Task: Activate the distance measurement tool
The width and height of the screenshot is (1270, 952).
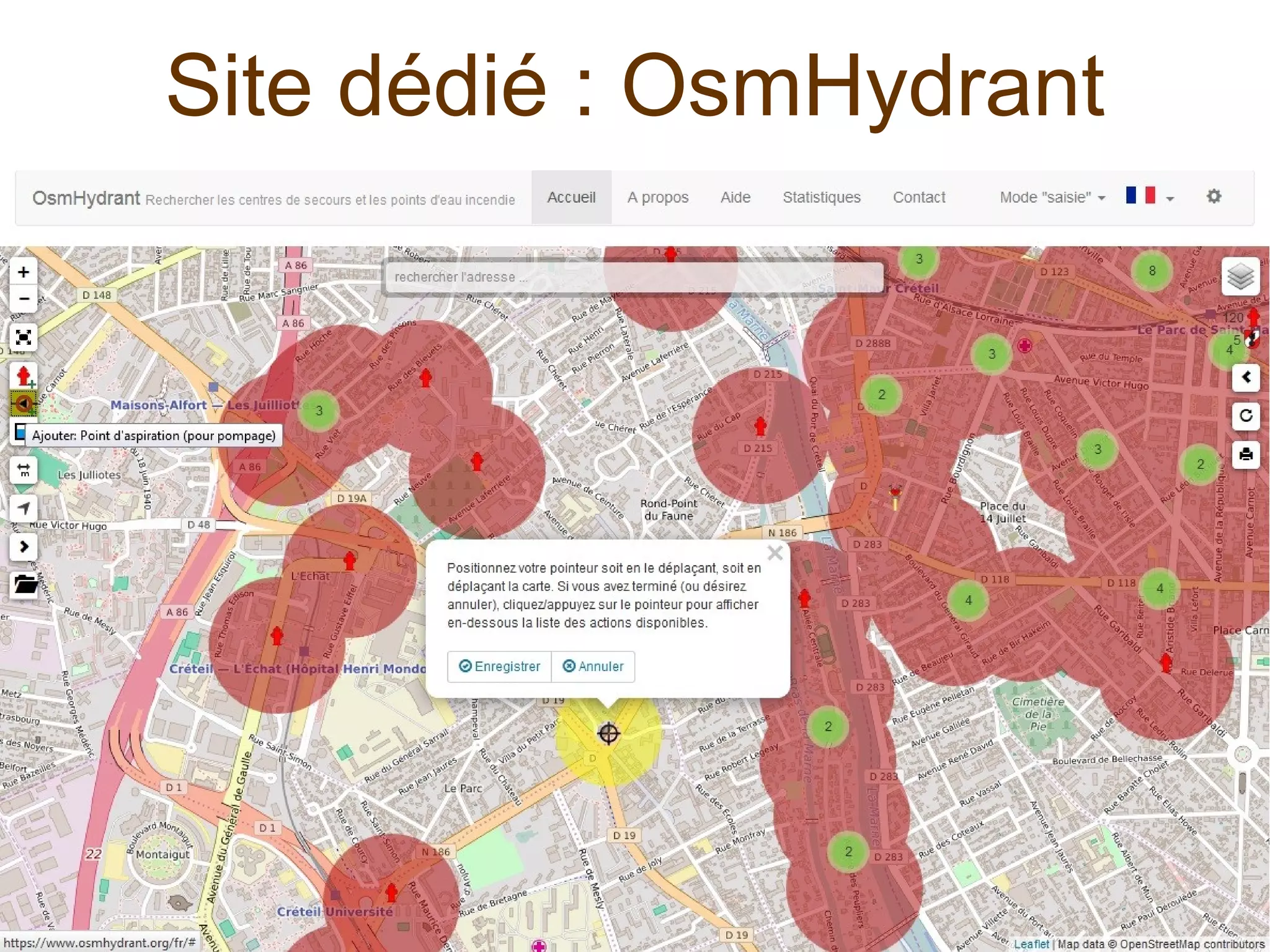Action: (x=24, y=470)
